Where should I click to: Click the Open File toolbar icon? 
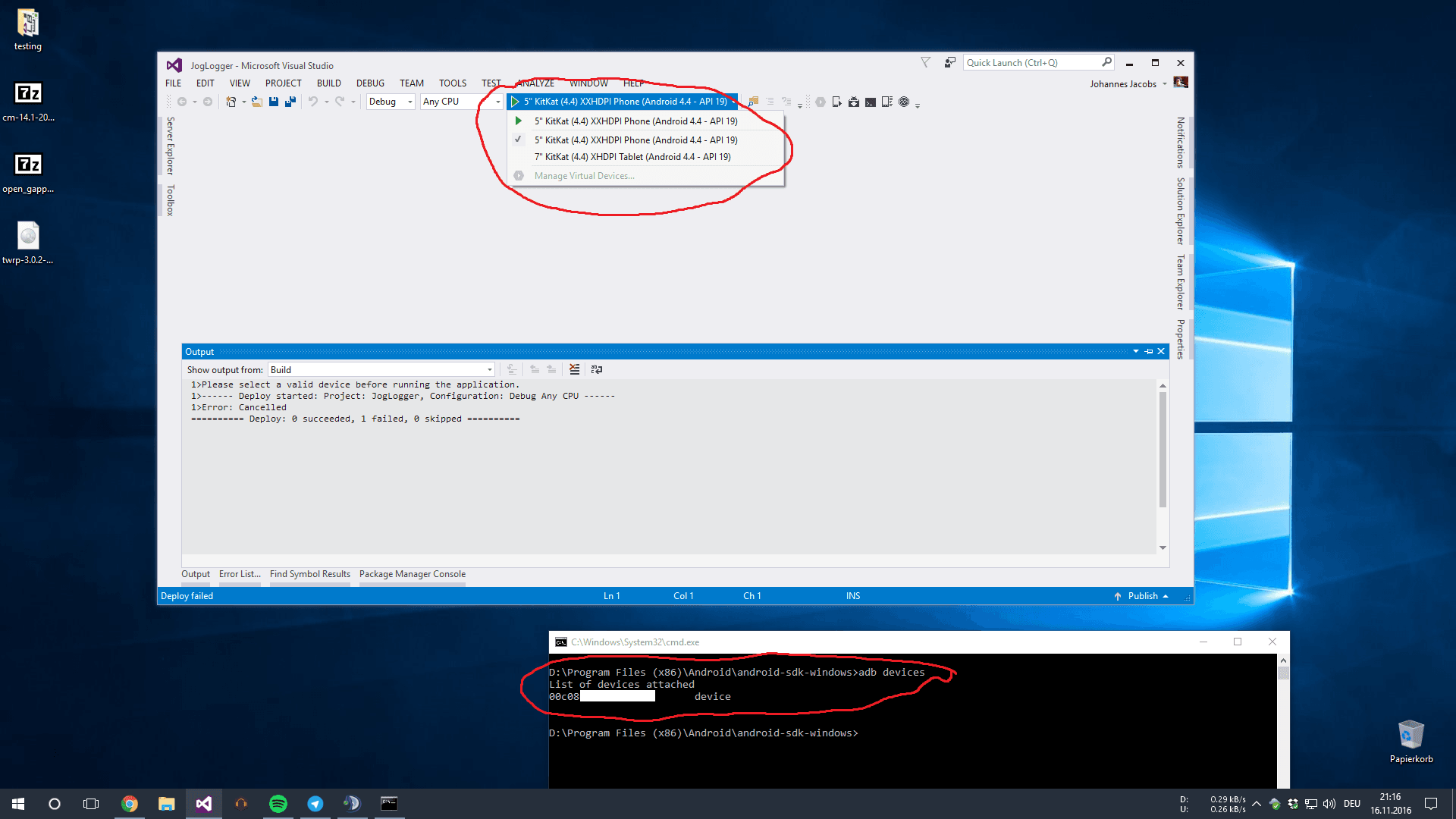(x=257, y=102)
